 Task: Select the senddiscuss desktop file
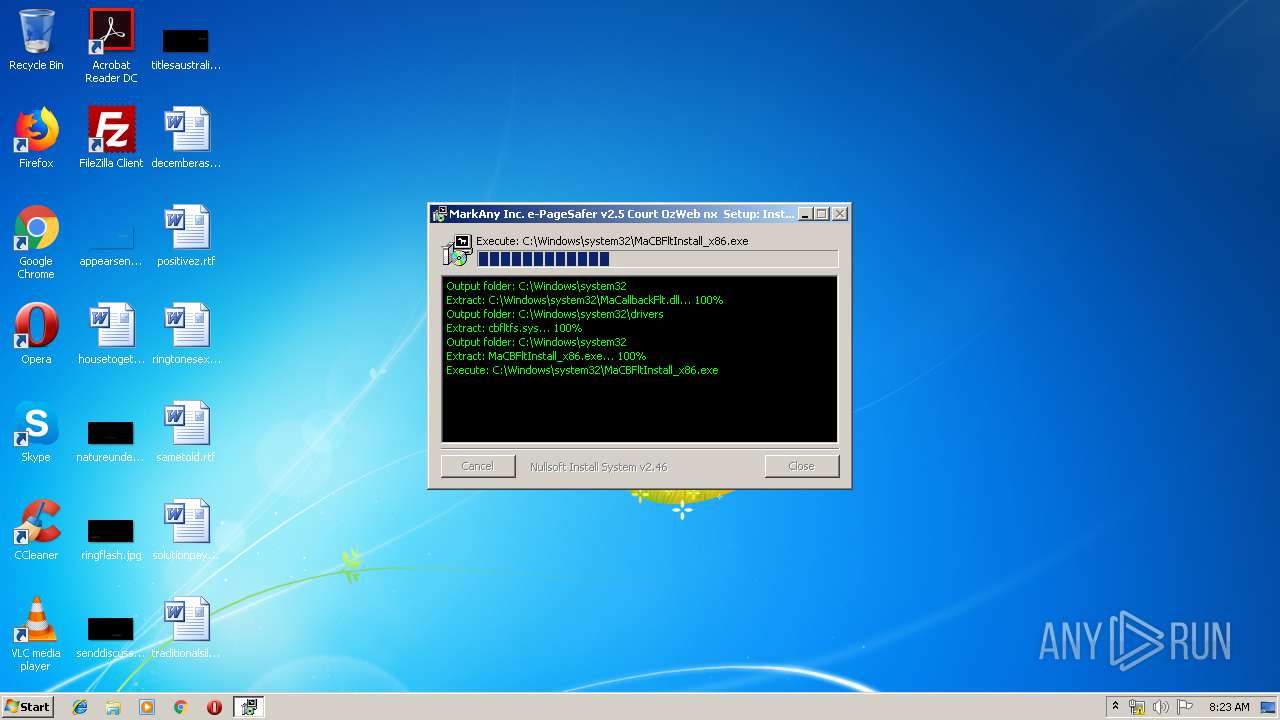111,638
